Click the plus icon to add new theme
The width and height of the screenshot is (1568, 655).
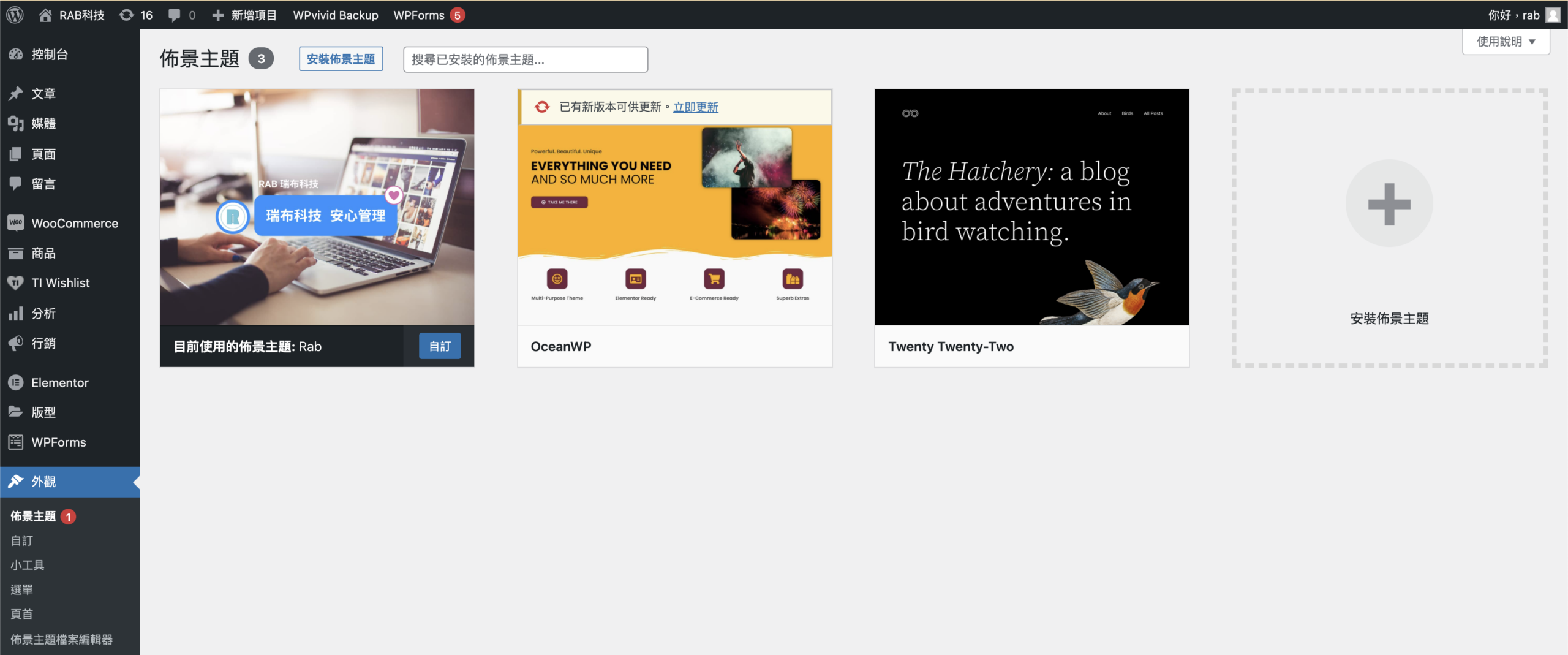(x=1389, y=204)
